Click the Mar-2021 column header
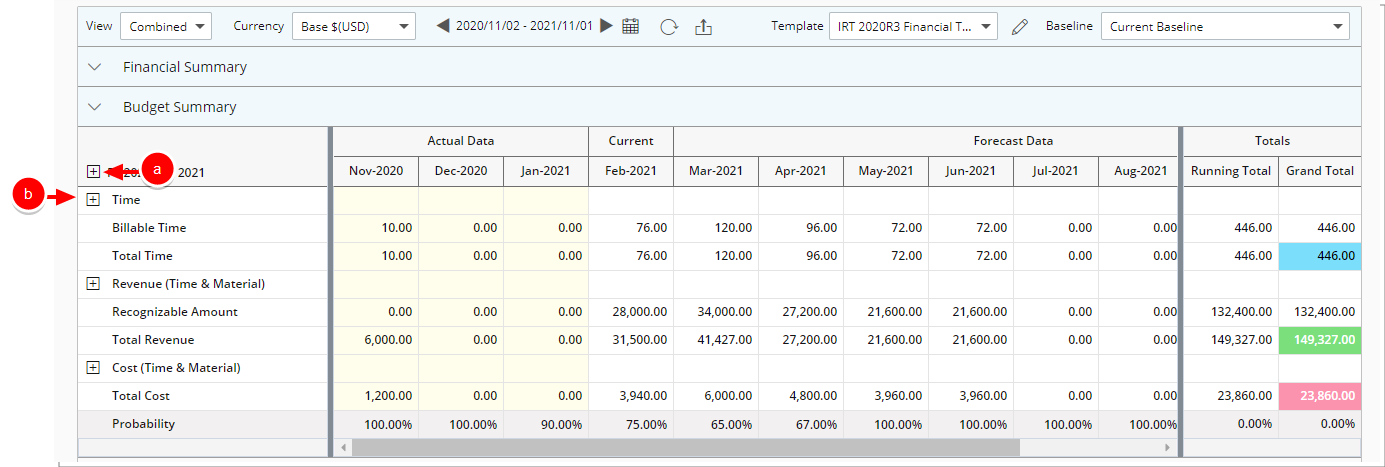1385x467 pixels. (x=716, y=171)
